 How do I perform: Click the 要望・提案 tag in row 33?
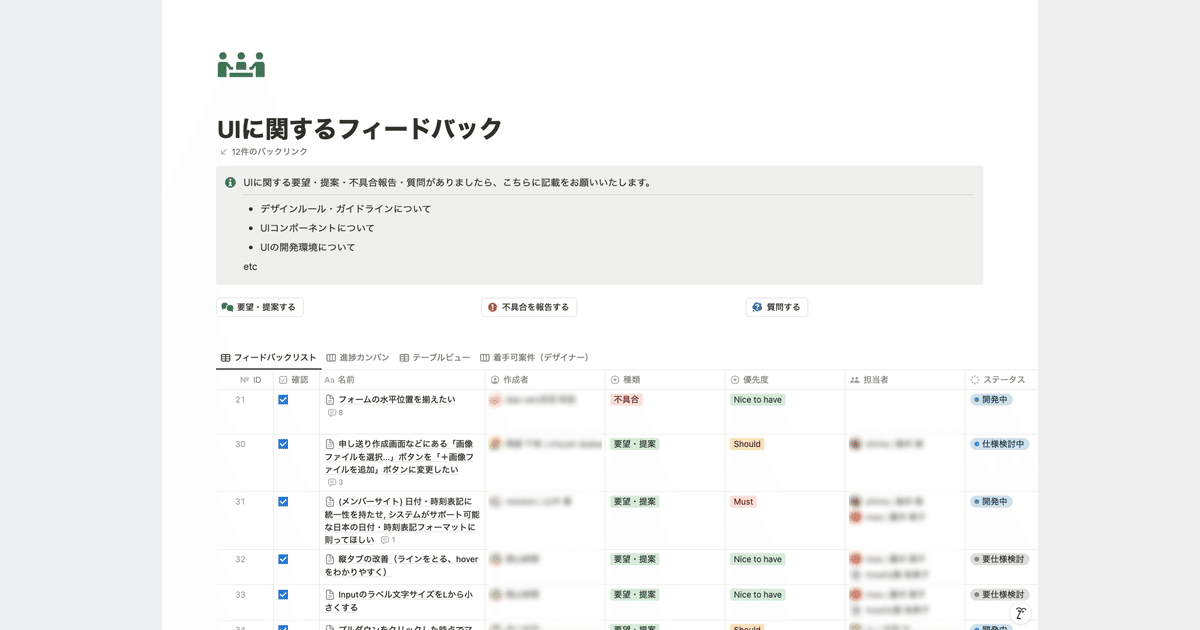[635, 595]
